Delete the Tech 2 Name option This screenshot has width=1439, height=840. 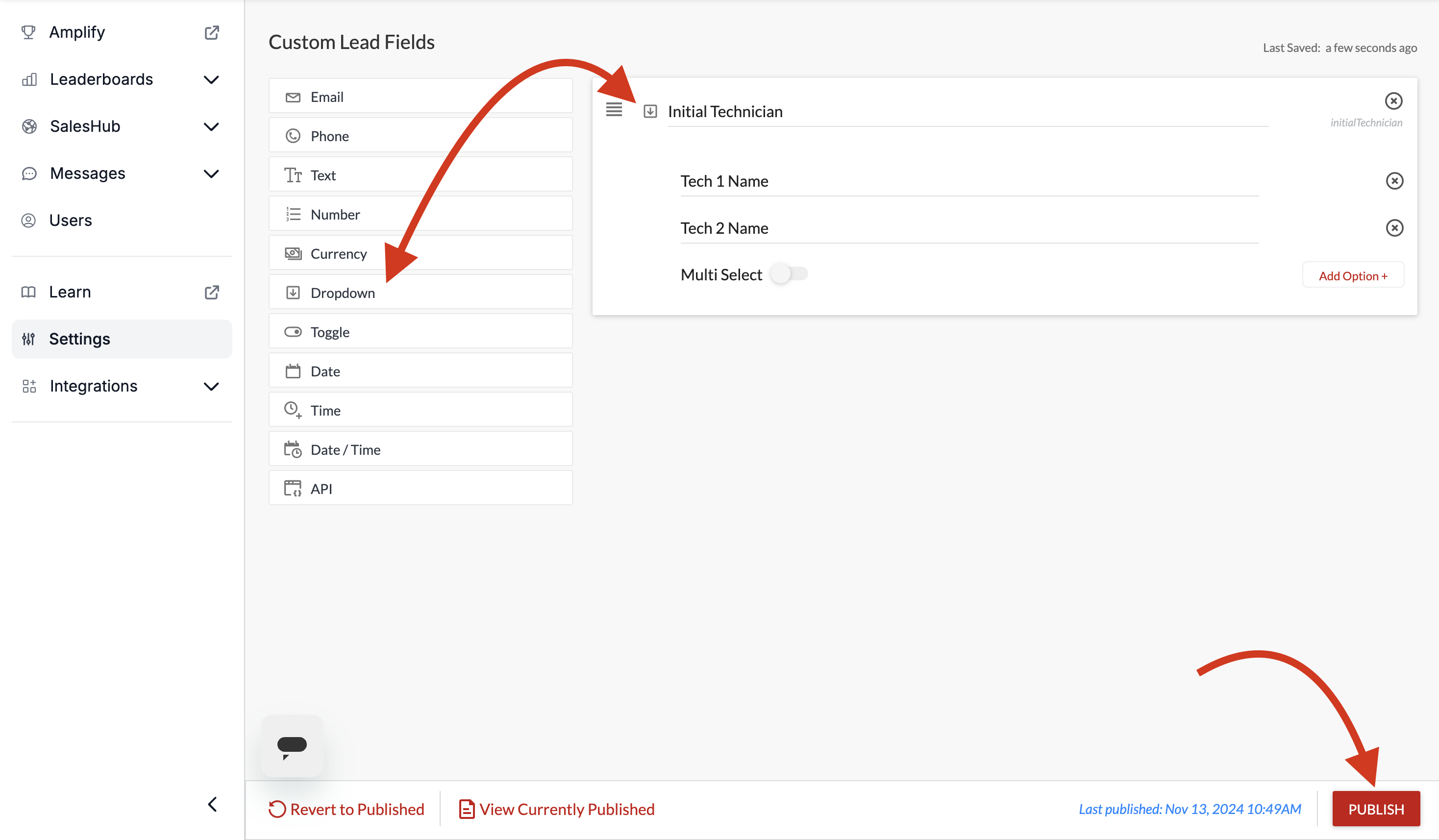click(1394, 228)
